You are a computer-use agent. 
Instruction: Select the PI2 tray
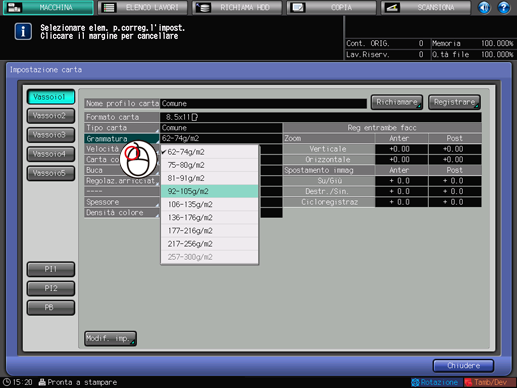pos(51,288)
